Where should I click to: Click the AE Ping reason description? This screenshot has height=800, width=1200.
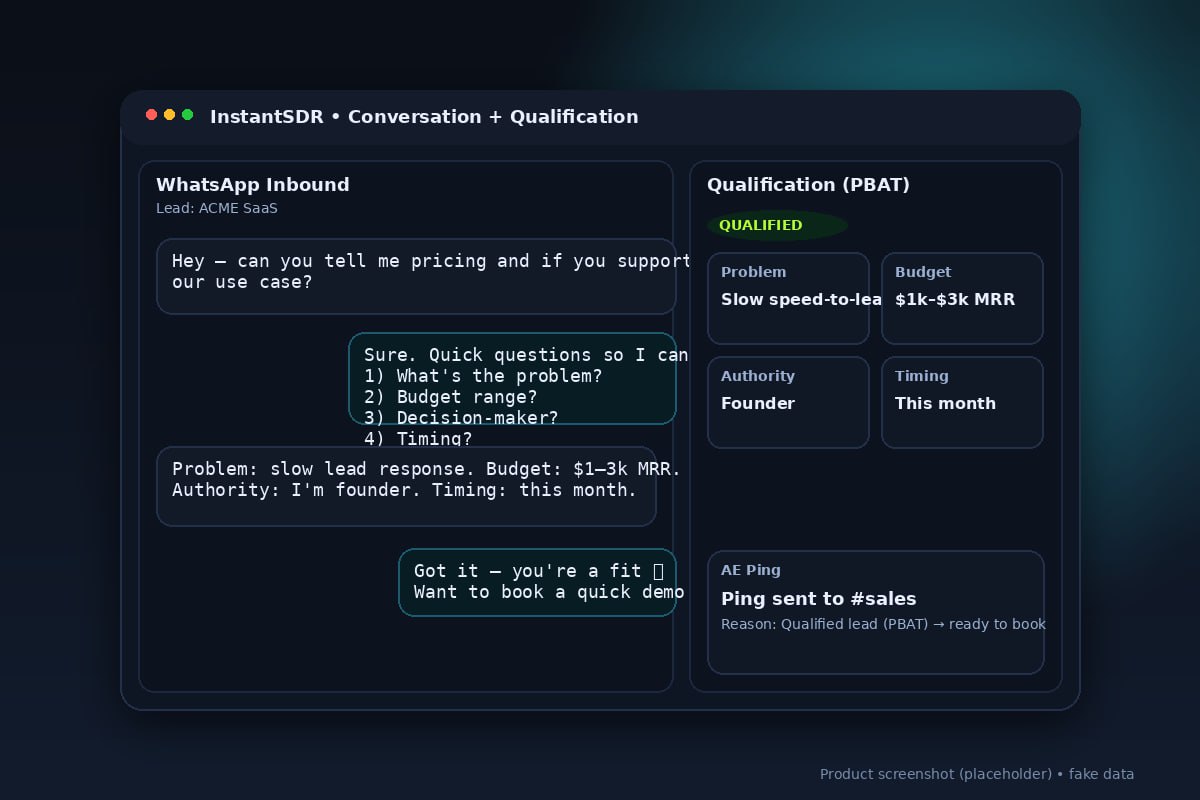882,624
